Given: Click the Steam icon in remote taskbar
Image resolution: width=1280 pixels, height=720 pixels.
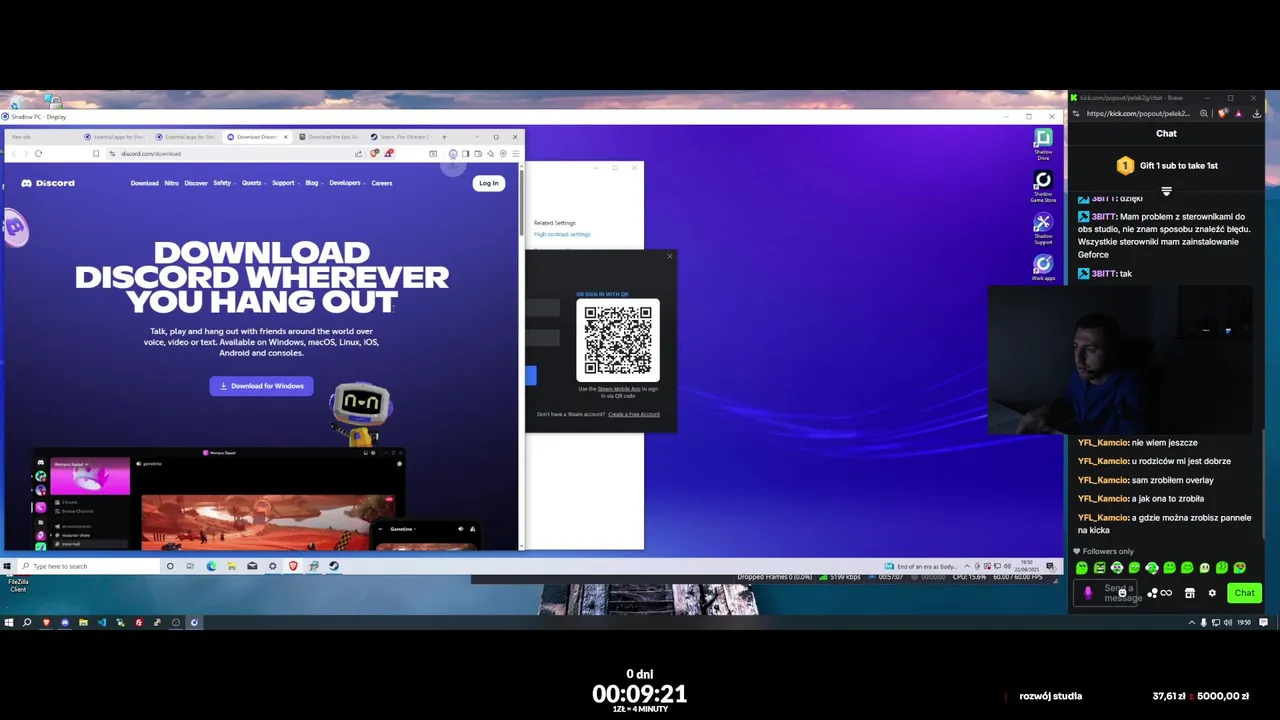Looking at the screenshot, I should pyautogui.click(x=334, y=566).
